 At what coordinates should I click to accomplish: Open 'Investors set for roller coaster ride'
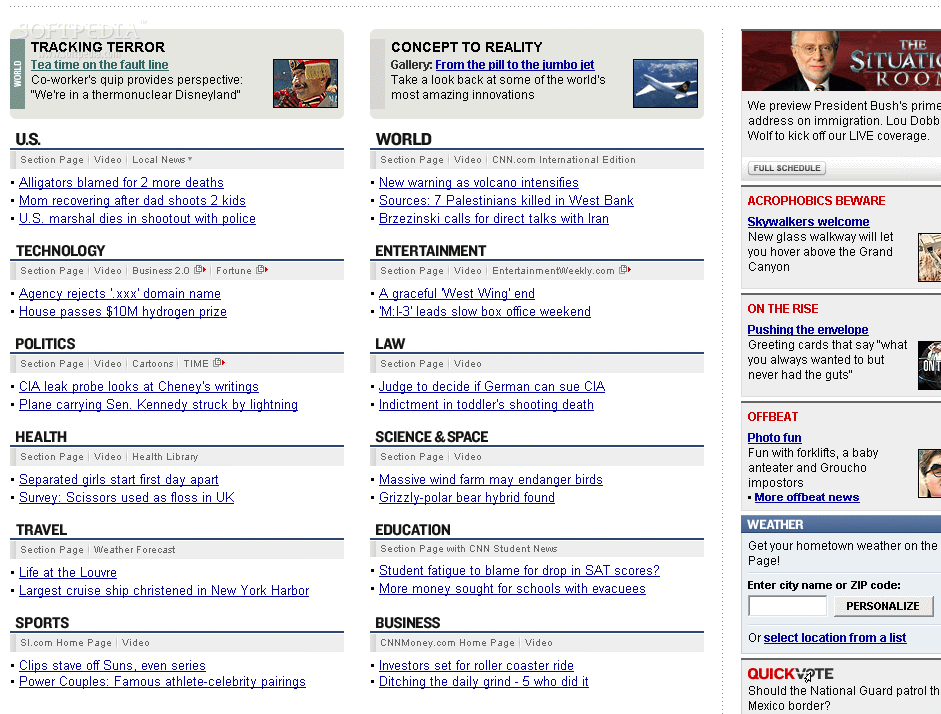[477, 665]
